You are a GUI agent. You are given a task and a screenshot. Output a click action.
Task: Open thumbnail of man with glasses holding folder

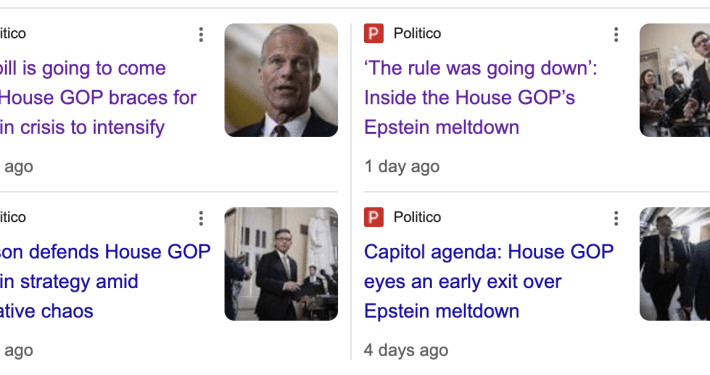coord(281,264)
